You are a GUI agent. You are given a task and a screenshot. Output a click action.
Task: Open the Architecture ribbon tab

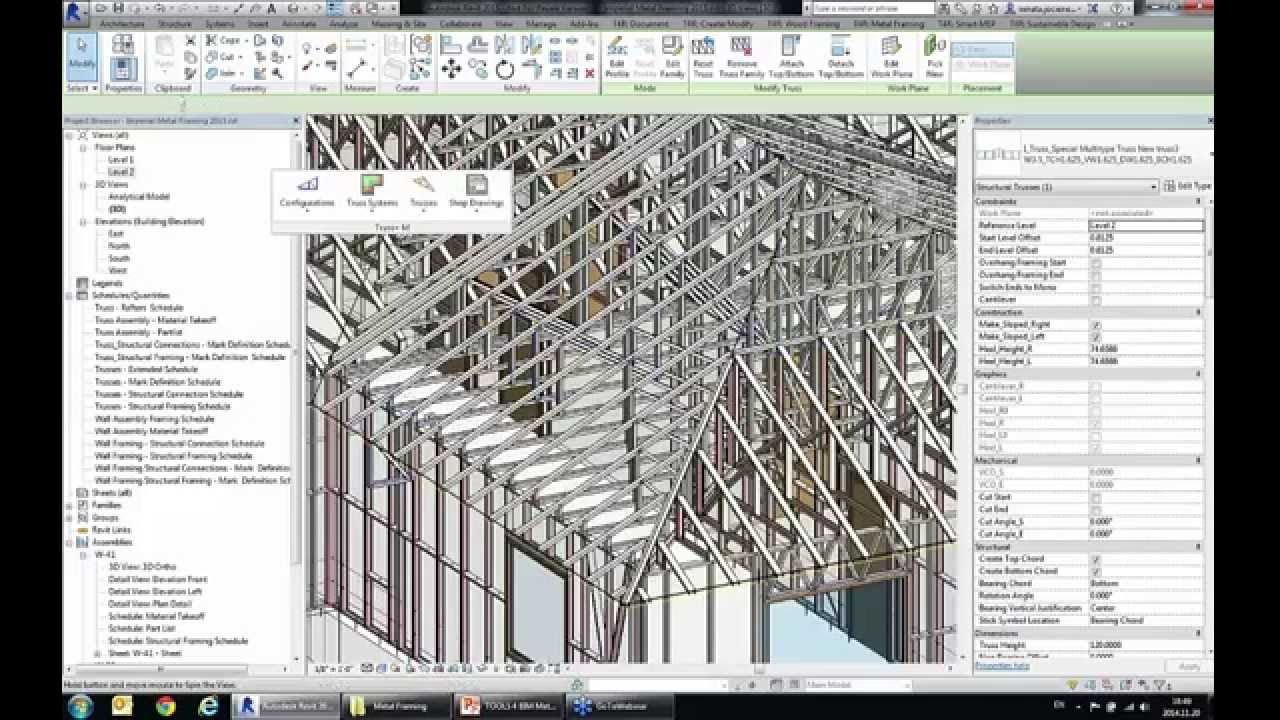[122, 23]
